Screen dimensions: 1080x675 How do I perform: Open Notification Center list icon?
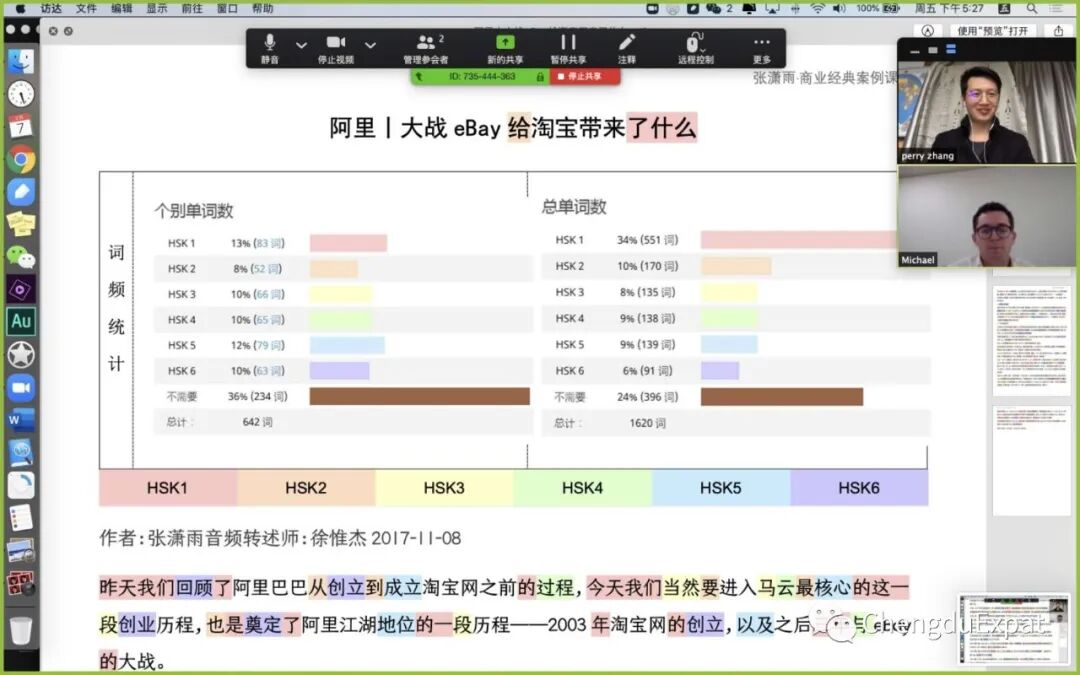point(1057,8)
